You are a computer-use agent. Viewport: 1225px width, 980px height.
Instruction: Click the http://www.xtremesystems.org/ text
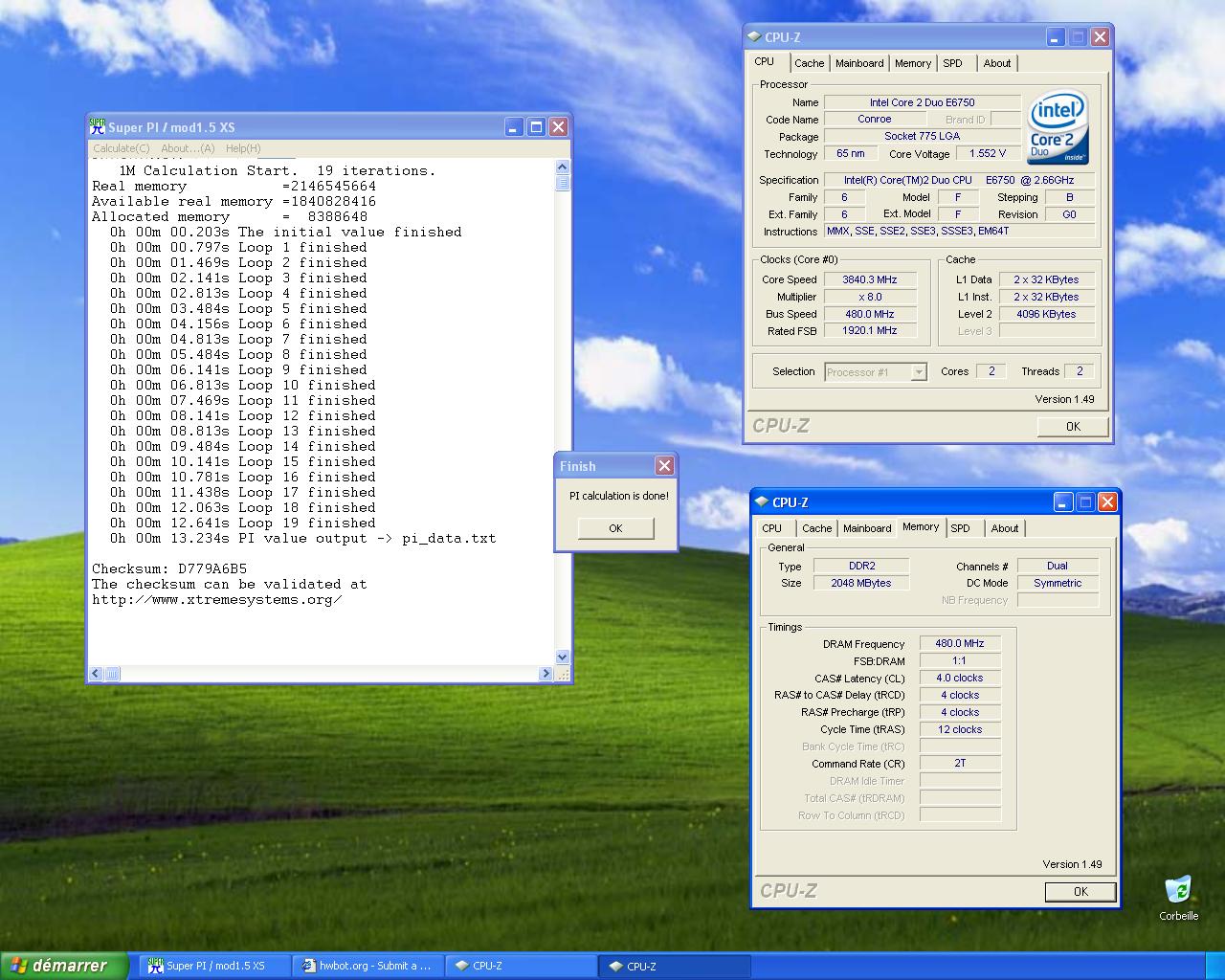click(x=216, y=600)
